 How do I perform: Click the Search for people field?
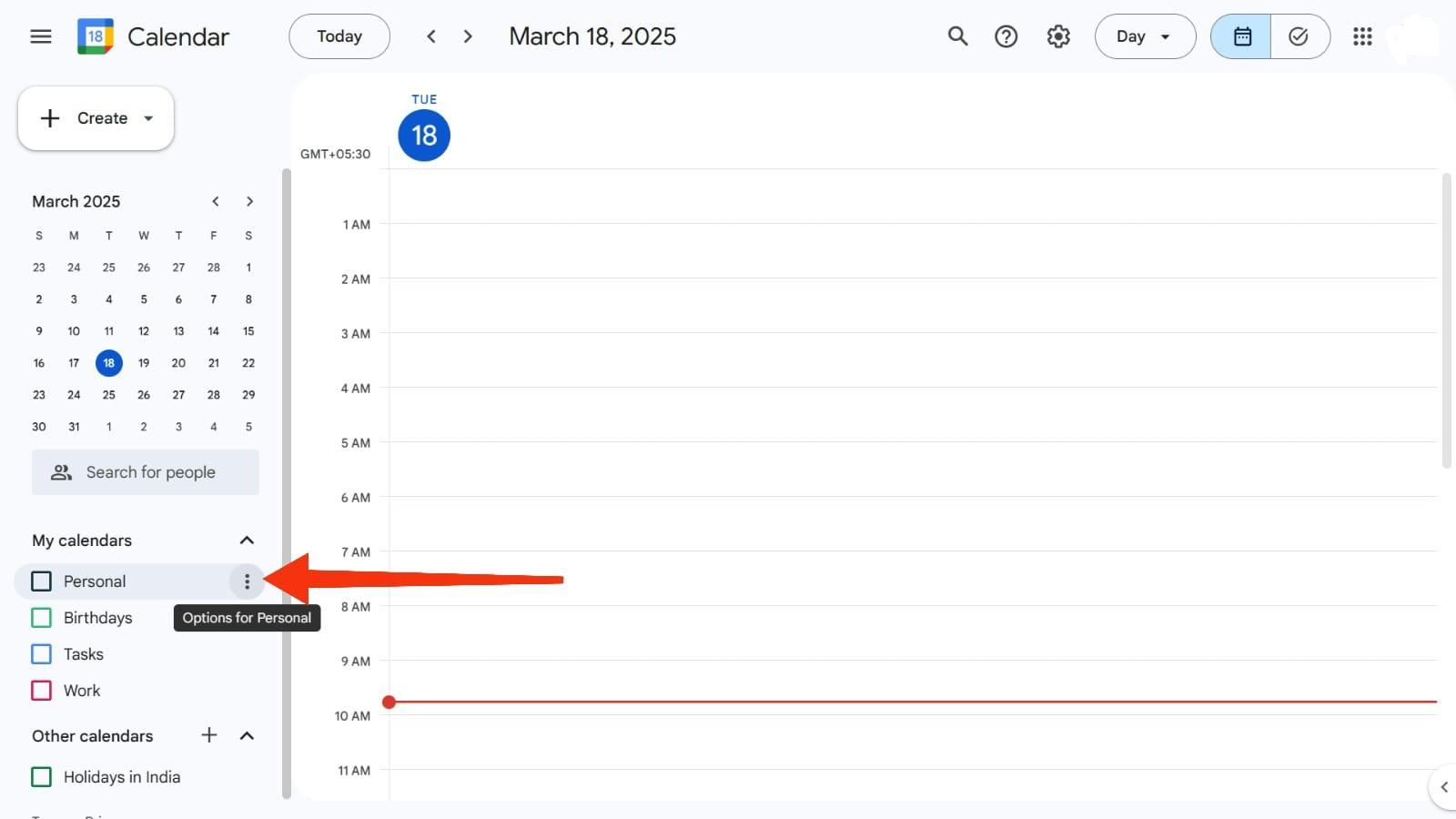click(146, 472)
